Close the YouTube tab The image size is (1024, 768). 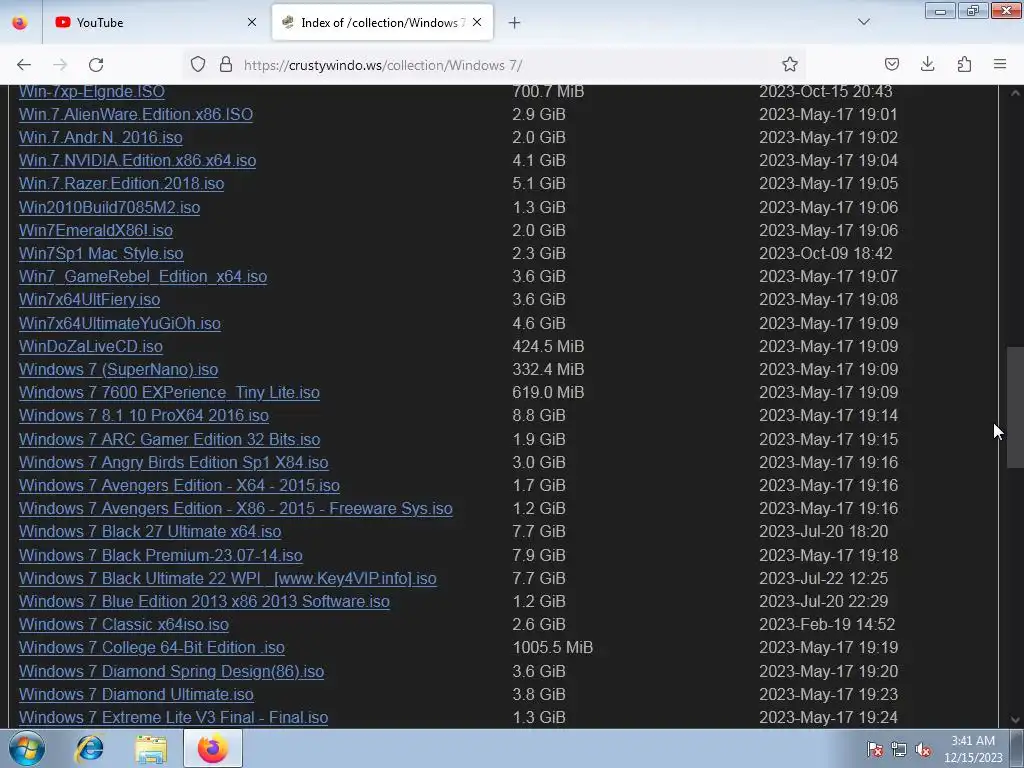click(x=252, y=23)
